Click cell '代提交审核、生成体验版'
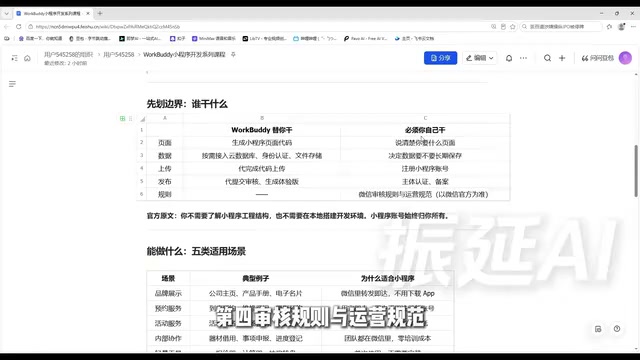The height and width of the screenshot is (360, 640). click(262, 182)
